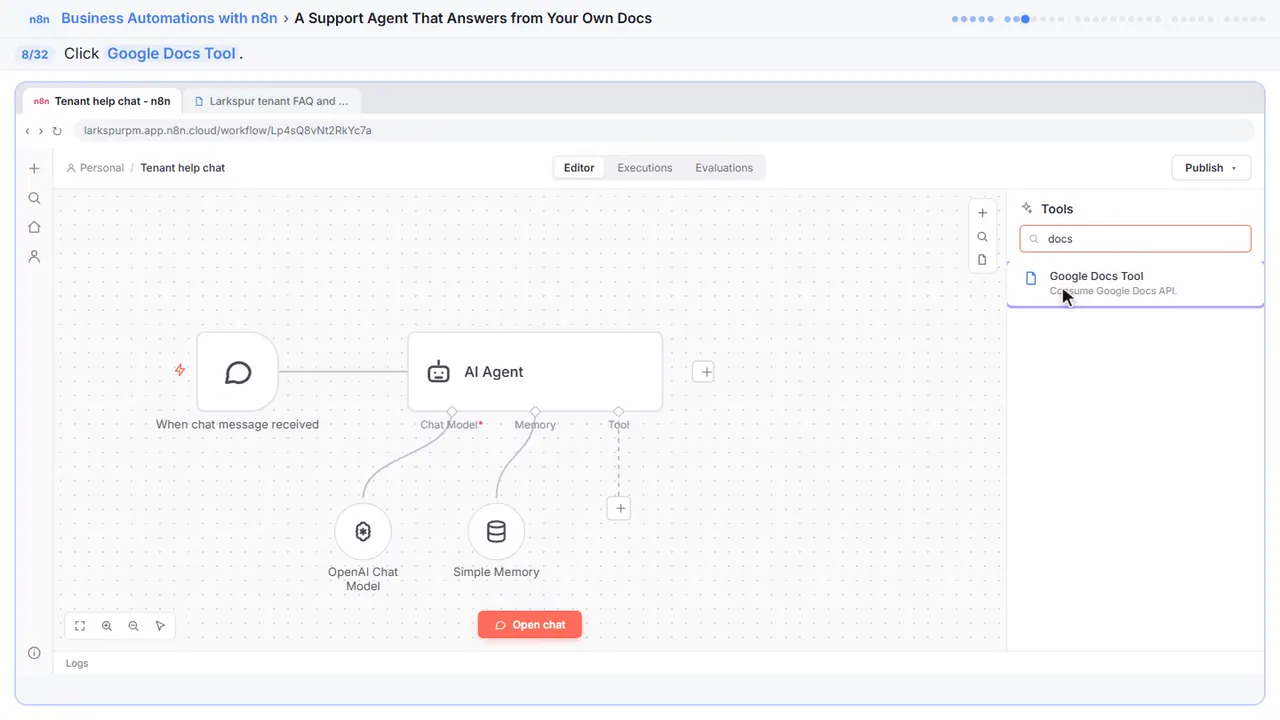
Task: Select the Simple Memory node
Action: [496, 532]
